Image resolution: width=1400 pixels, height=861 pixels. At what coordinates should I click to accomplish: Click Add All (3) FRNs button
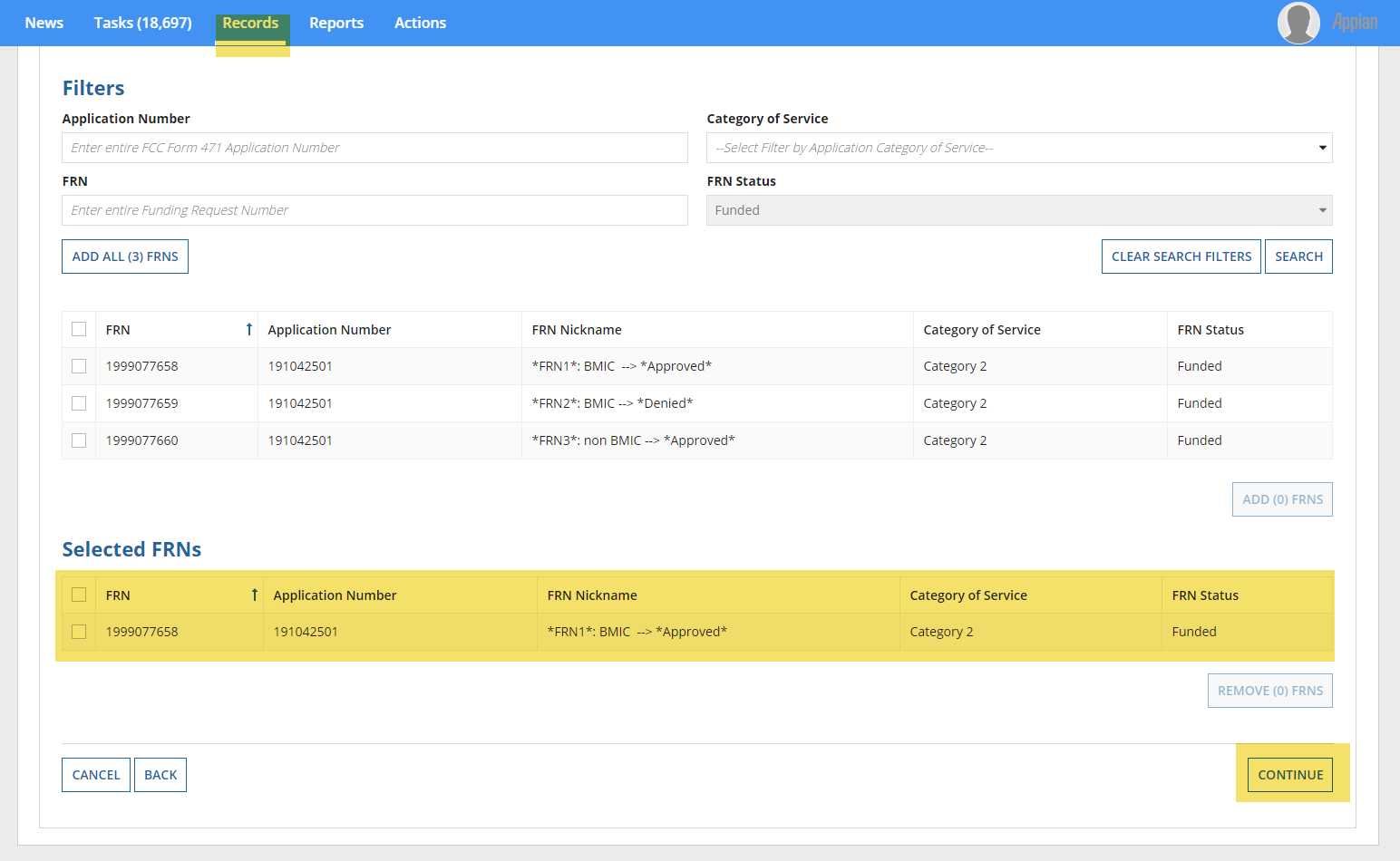[125, 256]
